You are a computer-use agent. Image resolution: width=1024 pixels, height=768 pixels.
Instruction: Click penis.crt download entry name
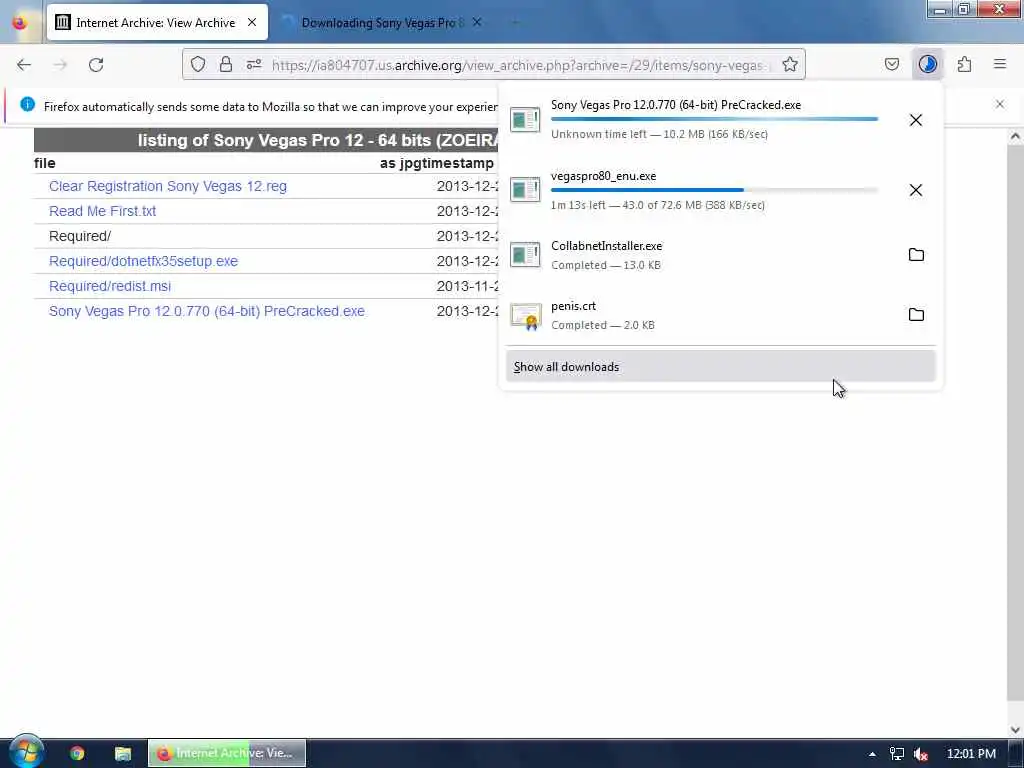573,306
